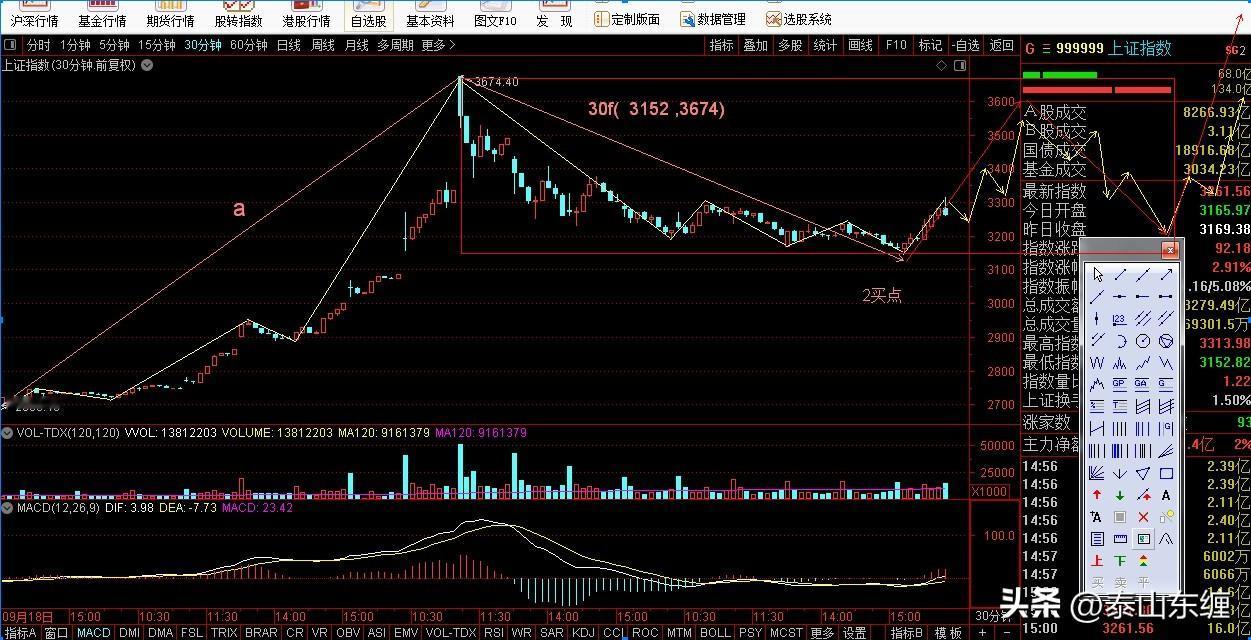Screen dimensions: 1251x640
Task: Click the 标记 mark button
Action: point(930,45)
